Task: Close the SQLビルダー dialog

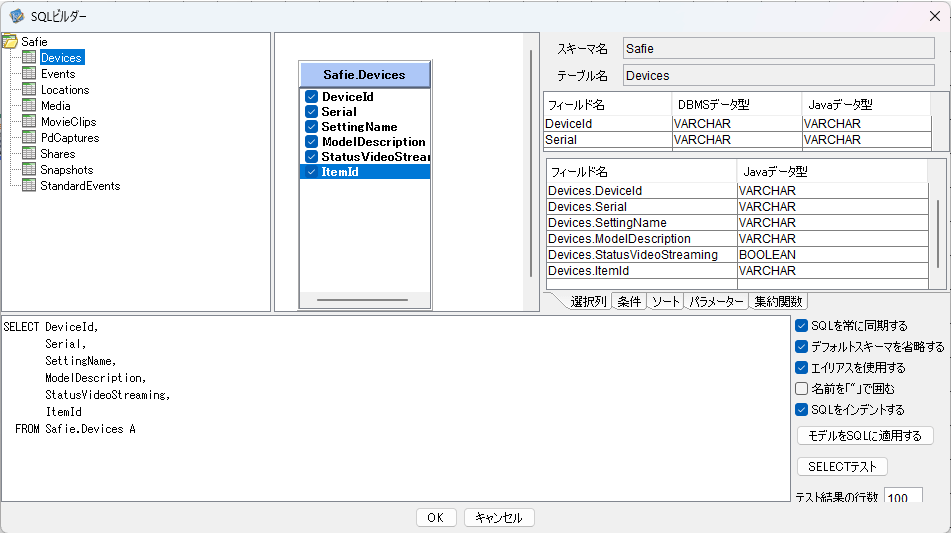Action: (x=935, y=16)
